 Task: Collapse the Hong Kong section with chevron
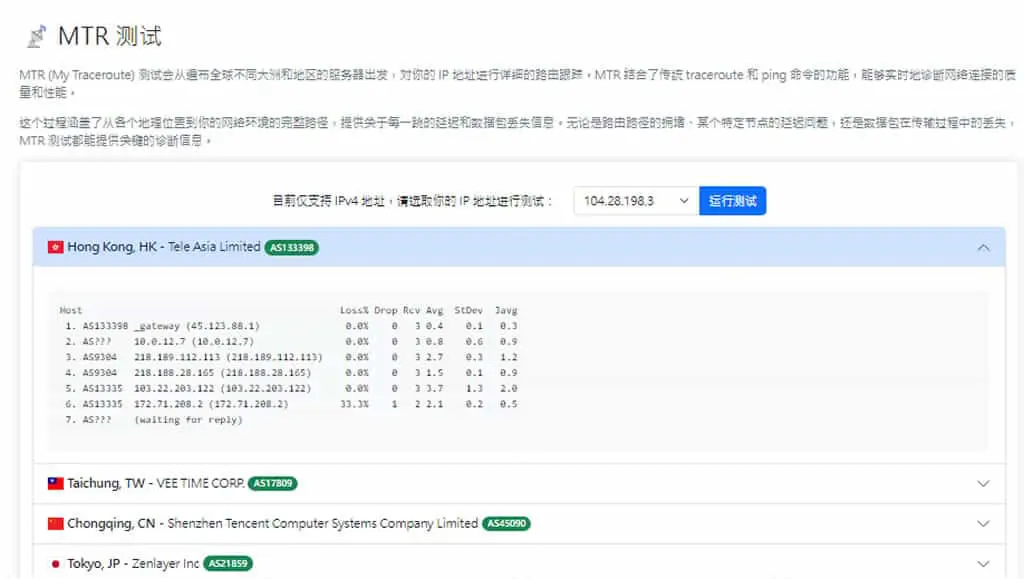point(983,247)
